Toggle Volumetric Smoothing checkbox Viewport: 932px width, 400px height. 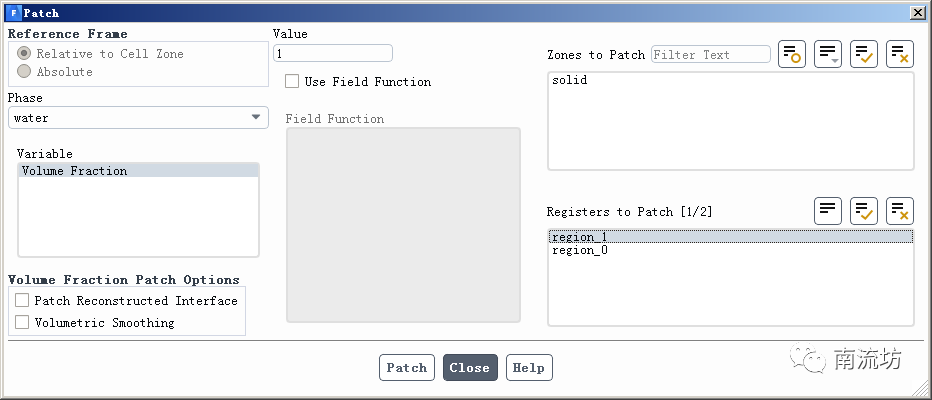click(x=22, y=322)
